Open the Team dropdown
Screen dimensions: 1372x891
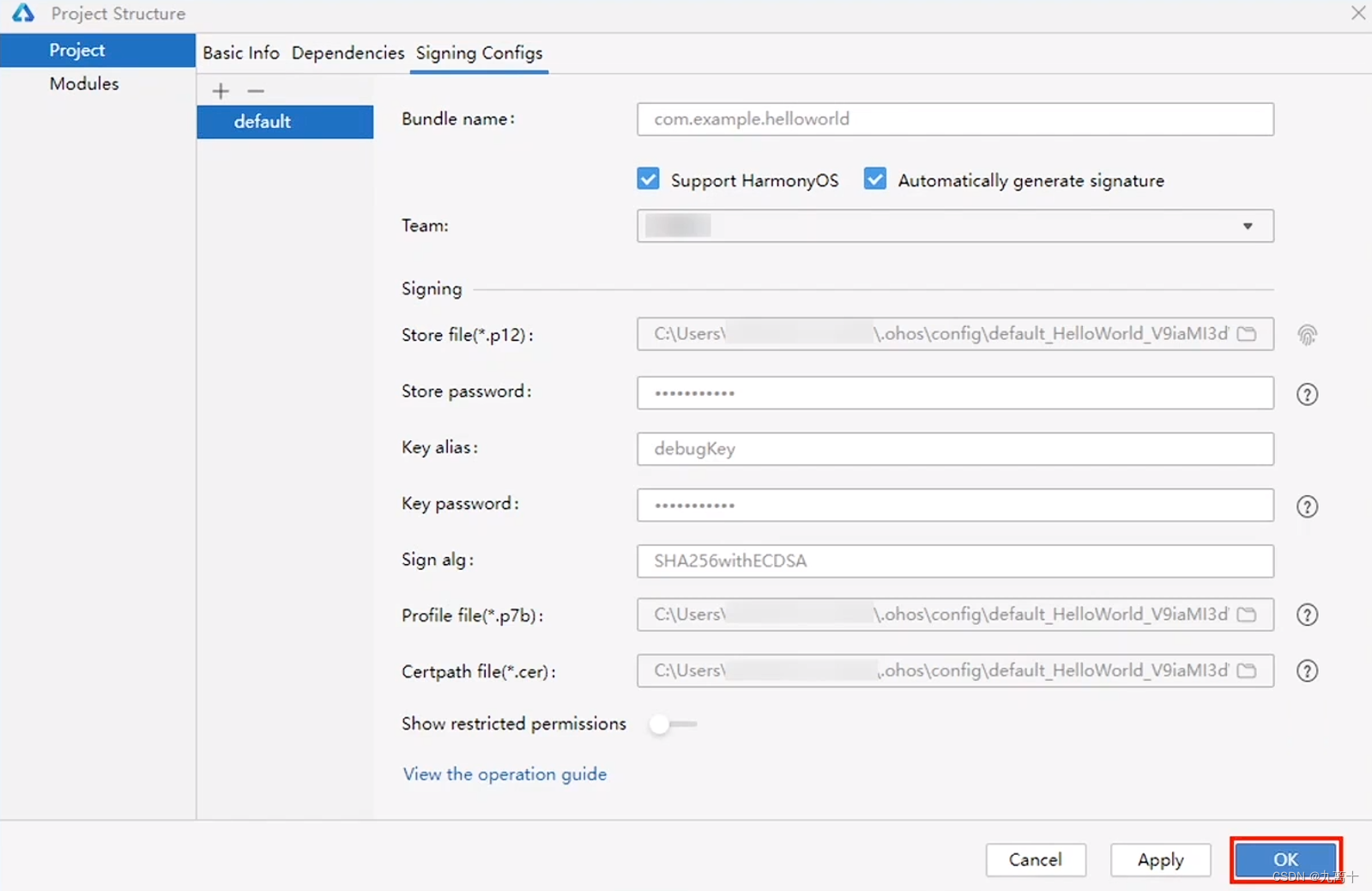[x=955, y=226]
